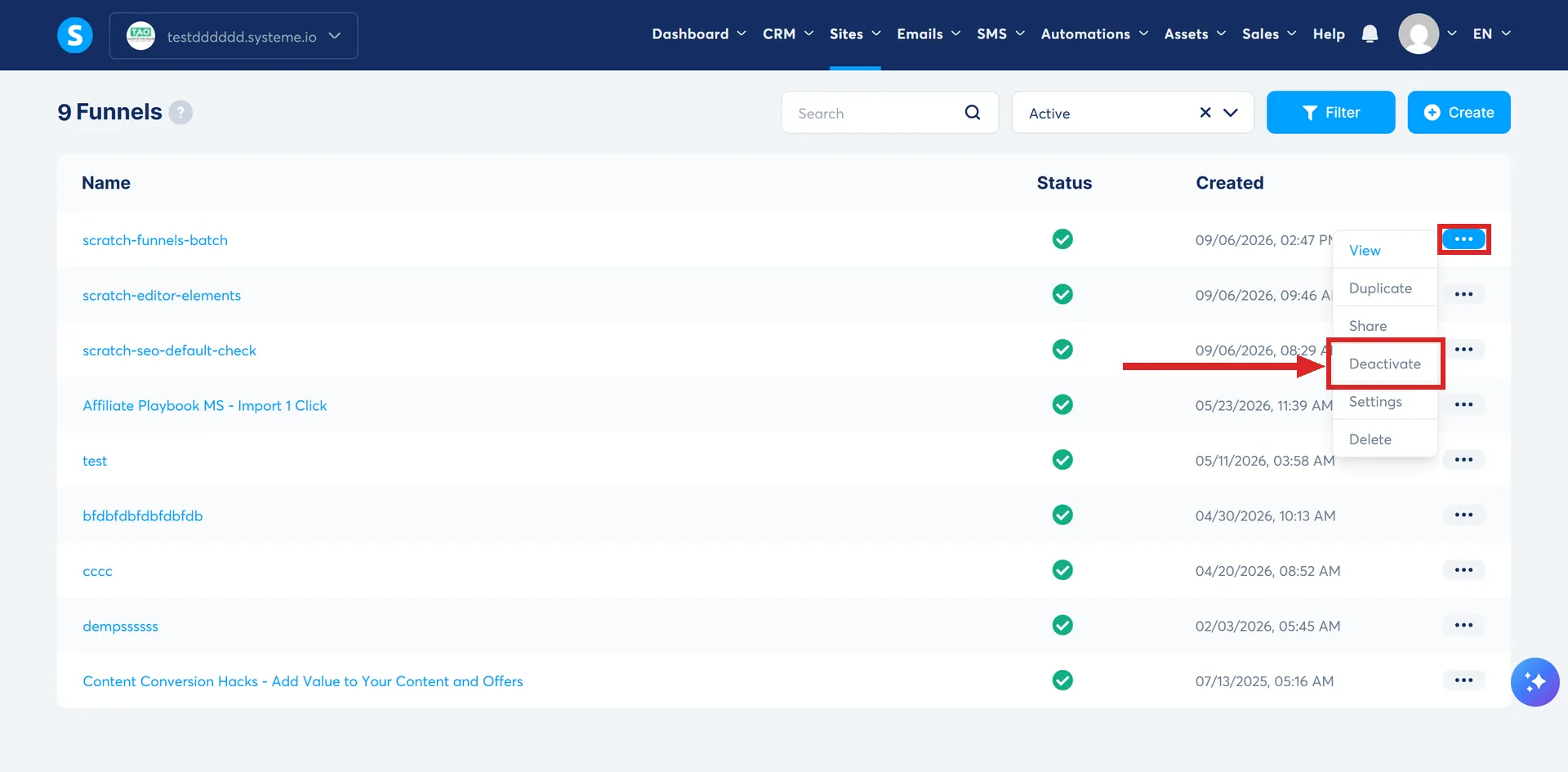This screenshot has height=772, width=1568.
Task: Open the Affiliate Playbook MS funnel link
Action: click(x=204, y=405)
